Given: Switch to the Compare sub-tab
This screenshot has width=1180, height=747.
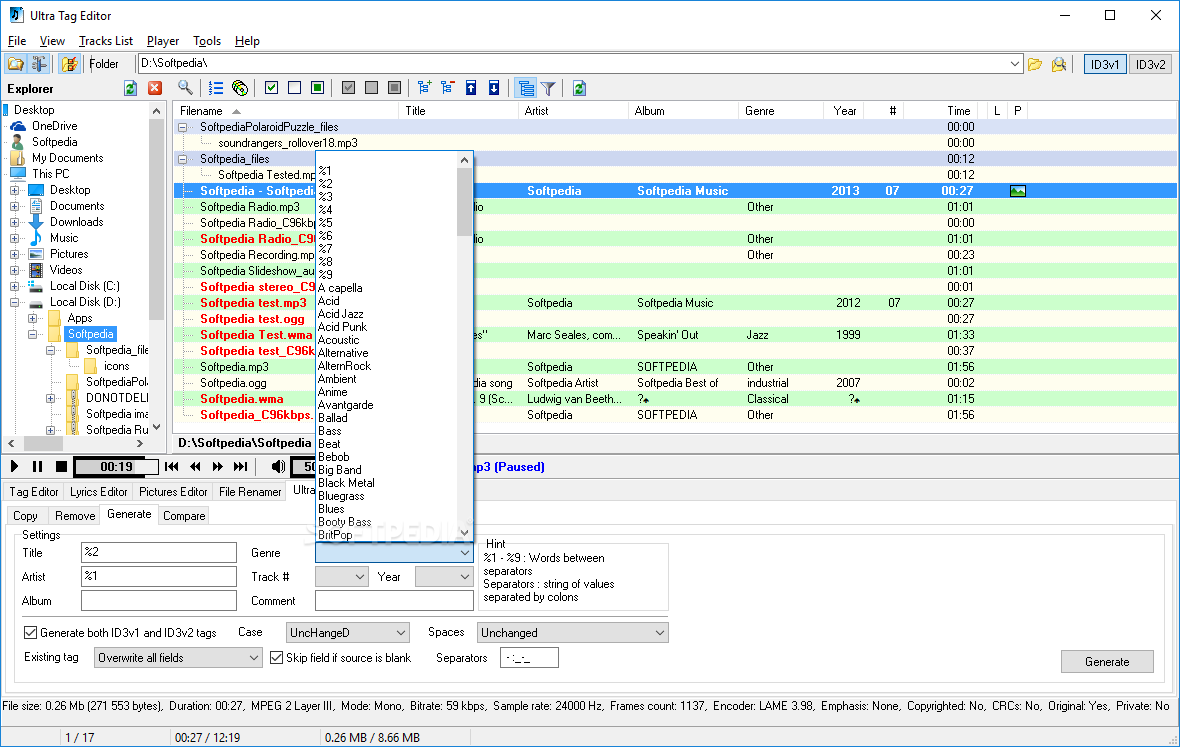Looking at the screenshot, I should tap(184, 516).
